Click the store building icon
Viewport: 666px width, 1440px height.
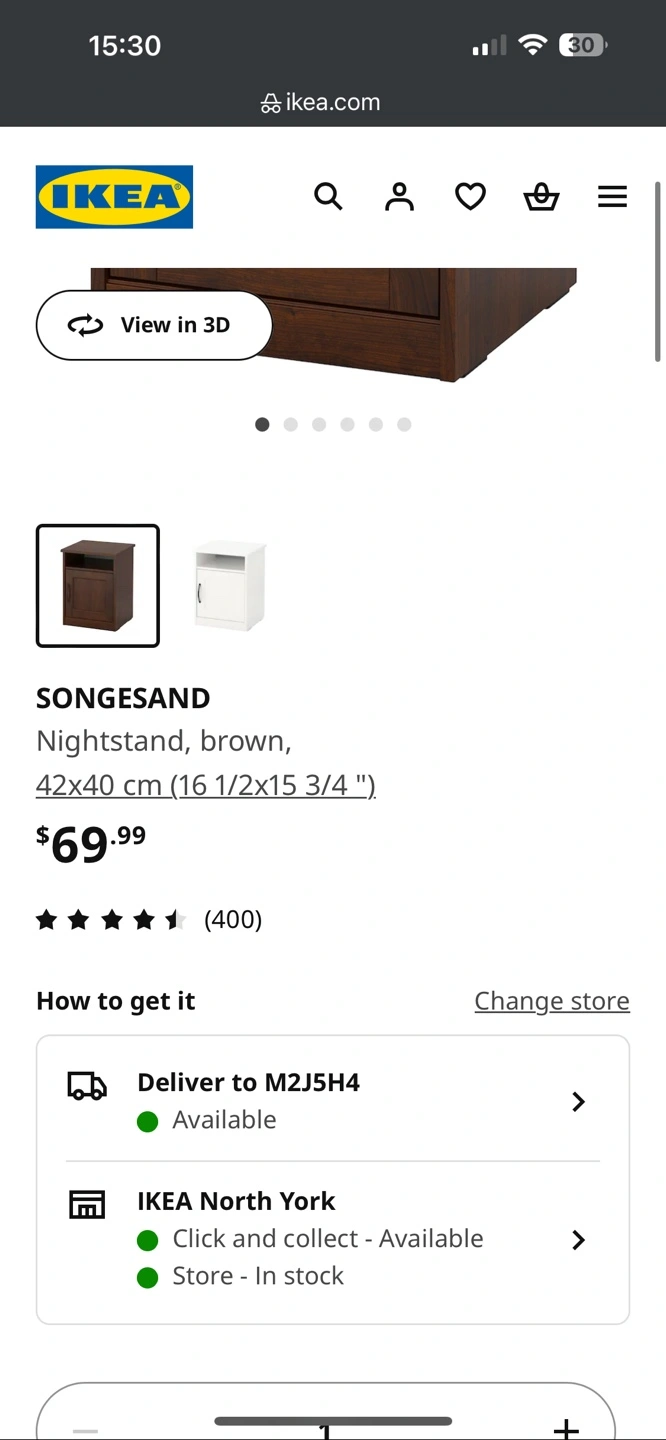coord(87,1204)
